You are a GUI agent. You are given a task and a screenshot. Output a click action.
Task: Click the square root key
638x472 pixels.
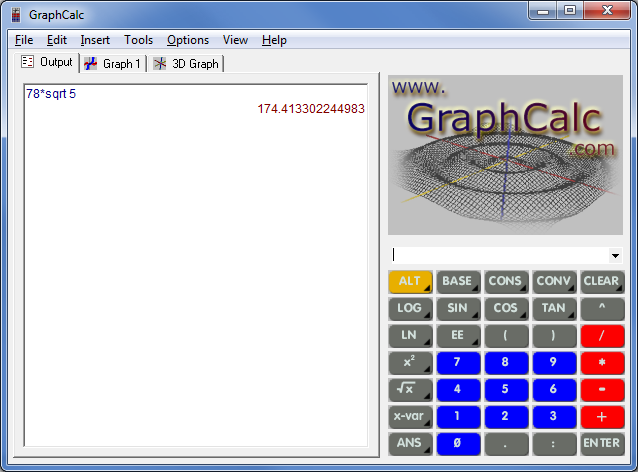click(410, 389)
